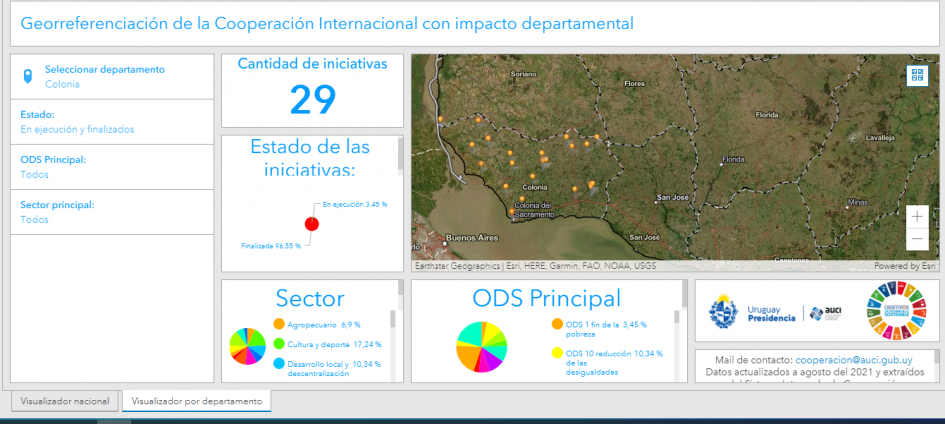945x424 pixels.
Task: Click the Desarrollo local y descentralización legend entry
Action: pyautogui.click(x=334, y=369)
